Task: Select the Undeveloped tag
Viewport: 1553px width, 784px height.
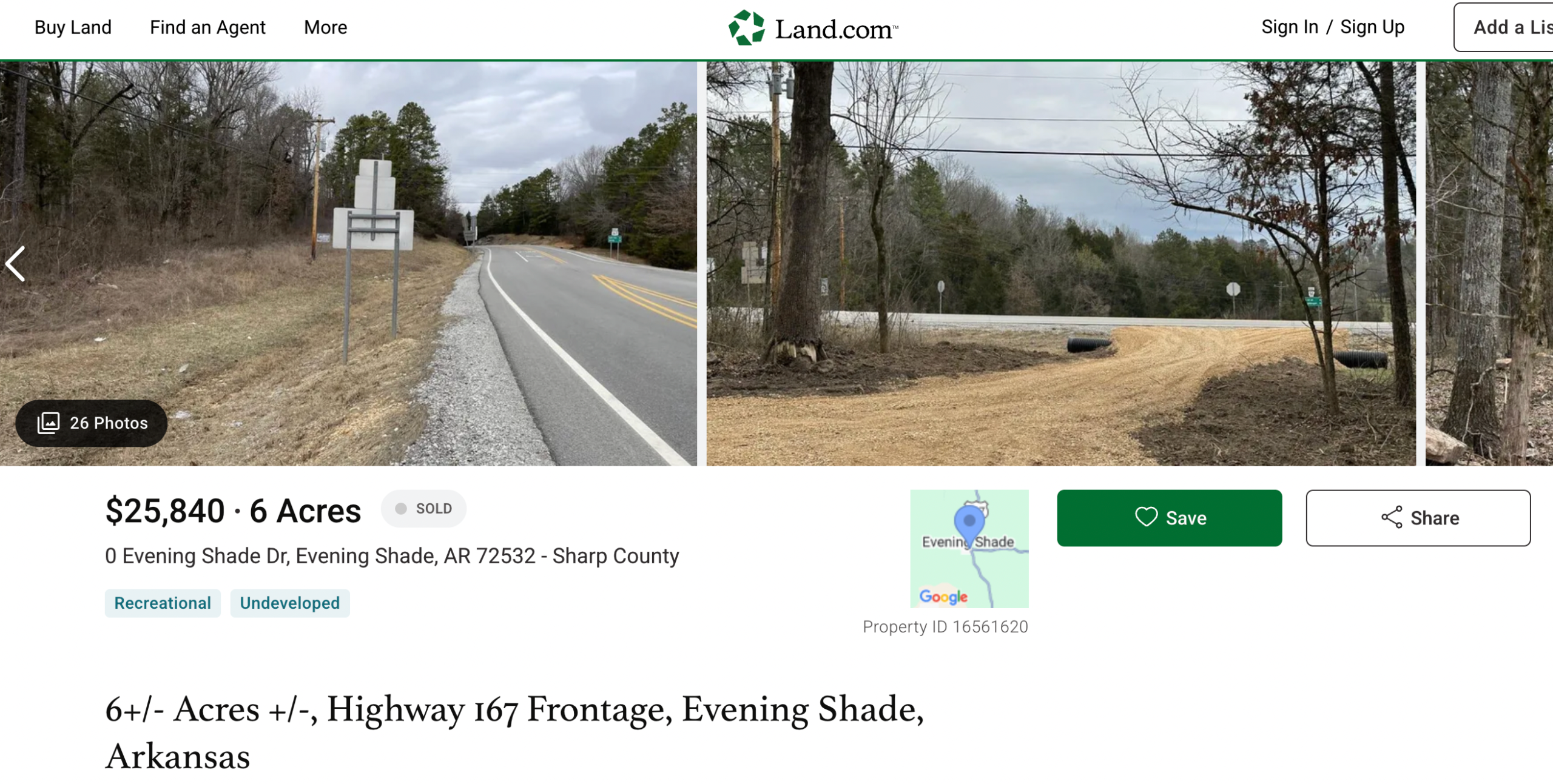Action: click(x=289, y=603)
